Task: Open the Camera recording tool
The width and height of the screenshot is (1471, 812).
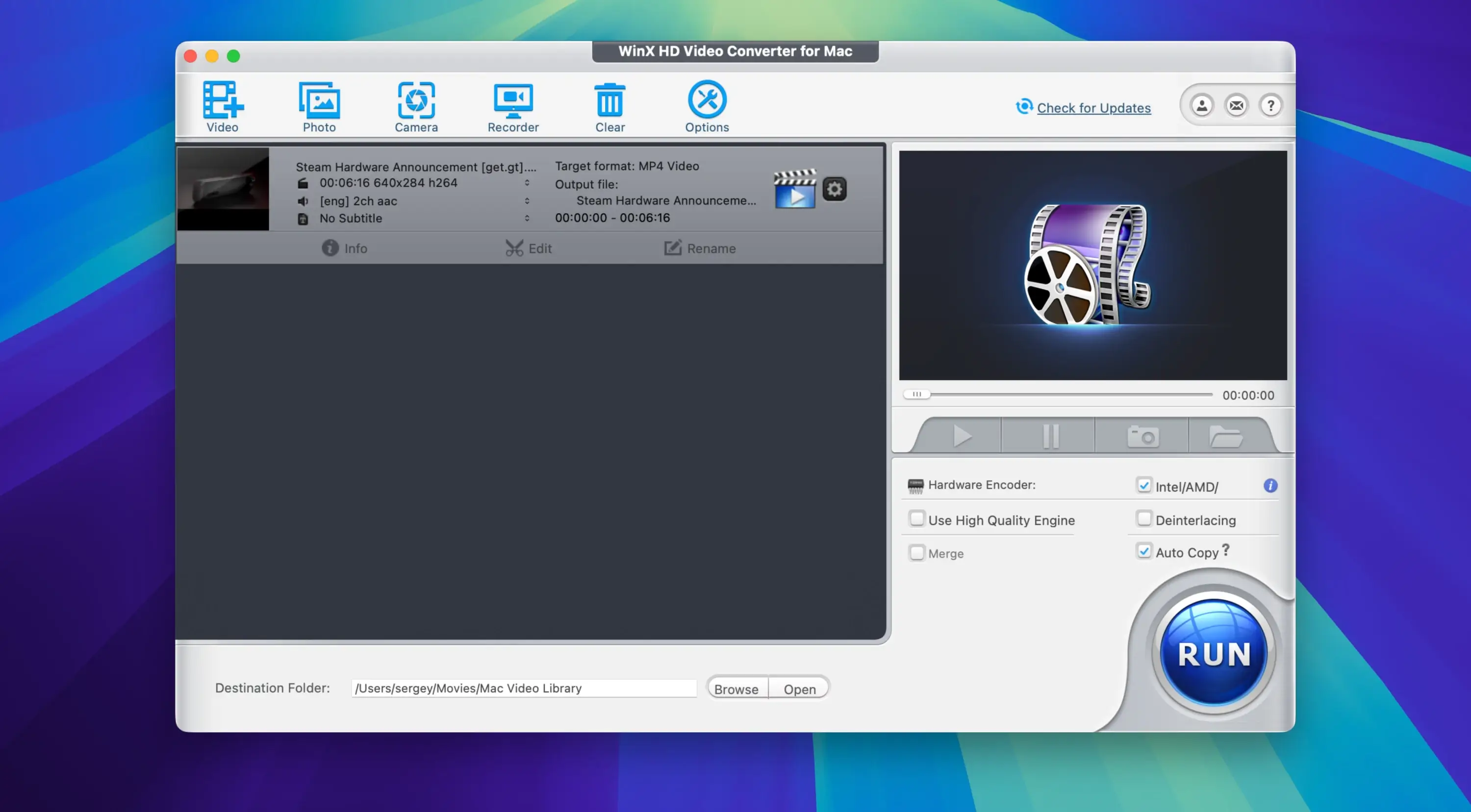Action: coord(416,107)
